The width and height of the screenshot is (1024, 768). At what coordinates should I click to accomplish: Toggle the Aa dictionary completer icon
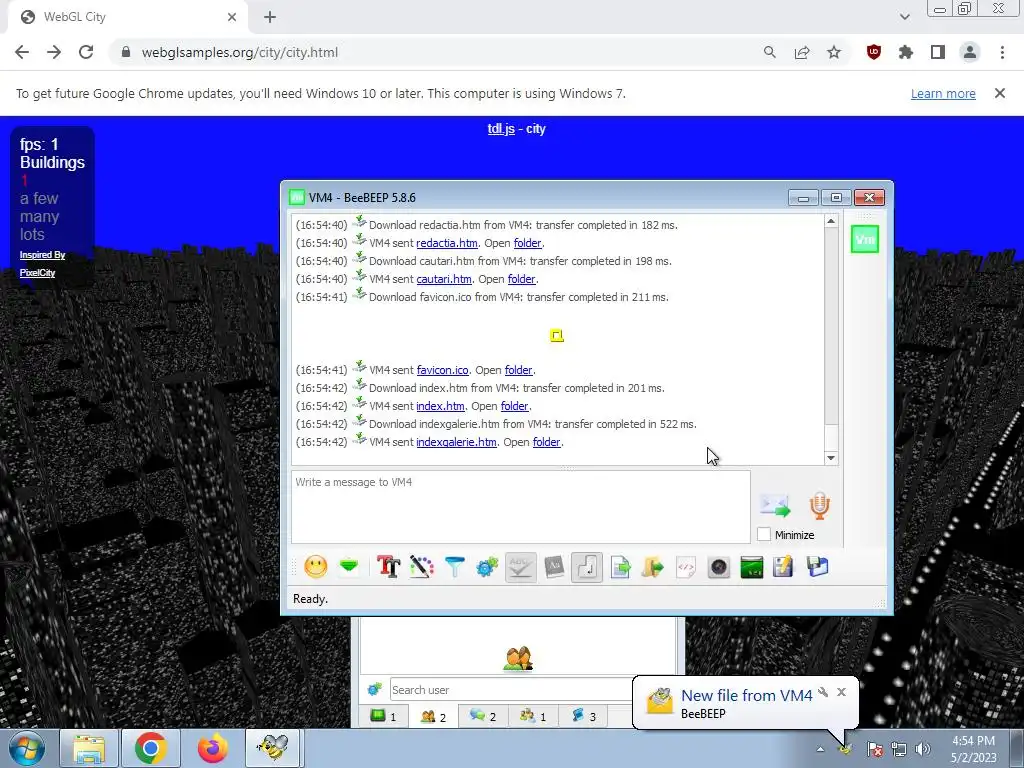(x=554, y=566)
